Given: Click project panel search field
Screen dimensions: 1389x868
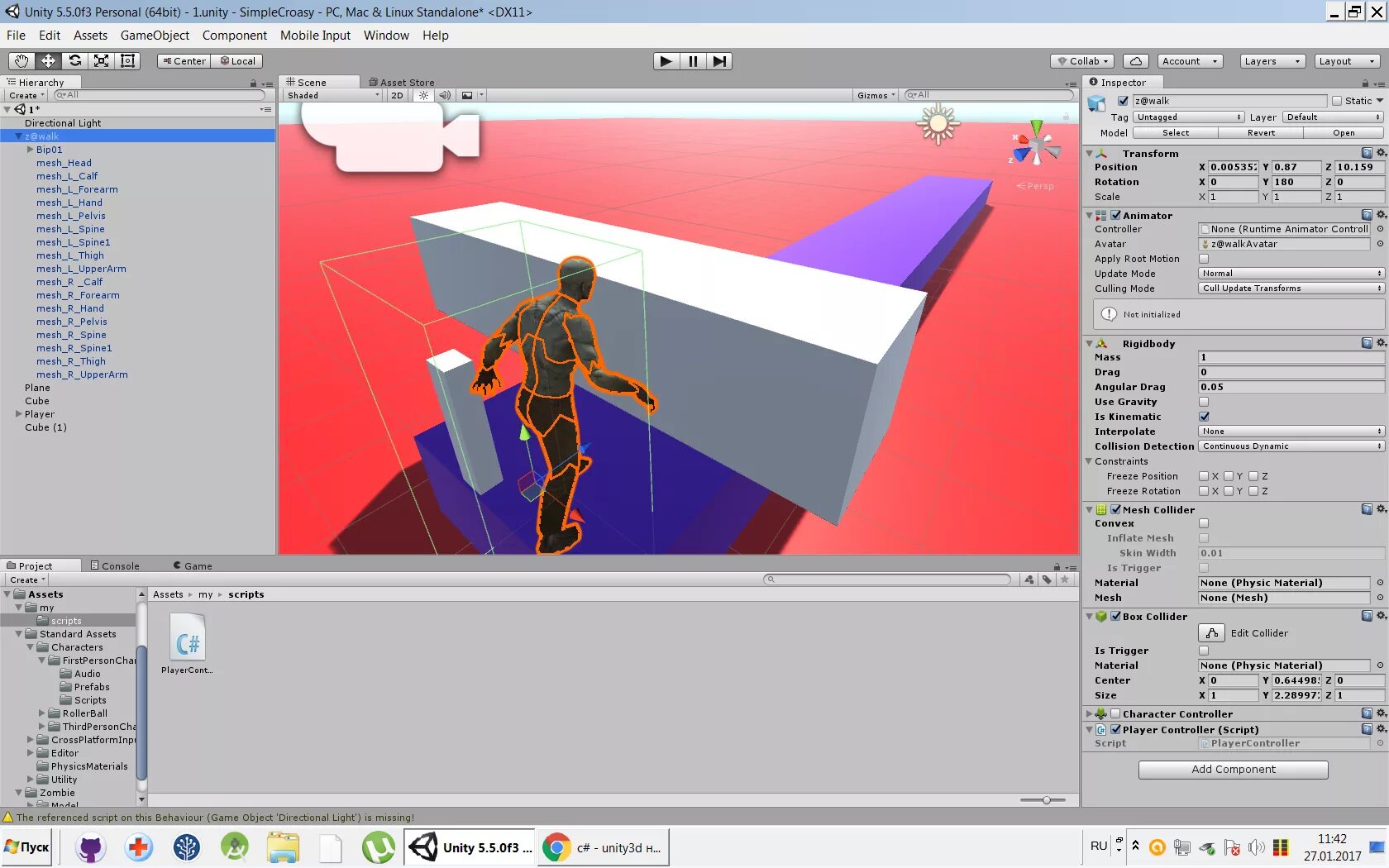Looking at the screenshot, I should click(887, 579).
